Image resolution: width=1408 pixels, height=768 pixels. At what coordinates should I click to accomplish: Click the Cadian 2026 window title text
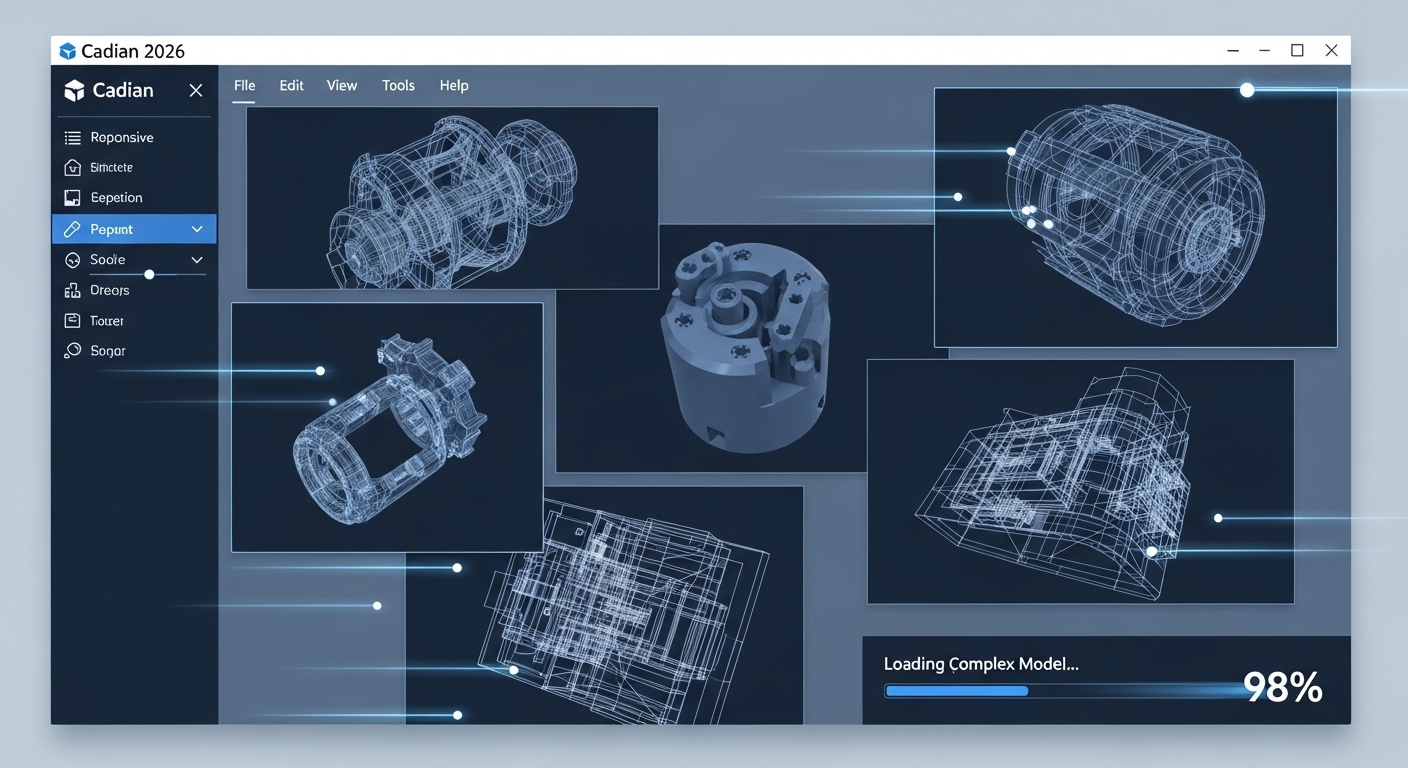[133, 52]
